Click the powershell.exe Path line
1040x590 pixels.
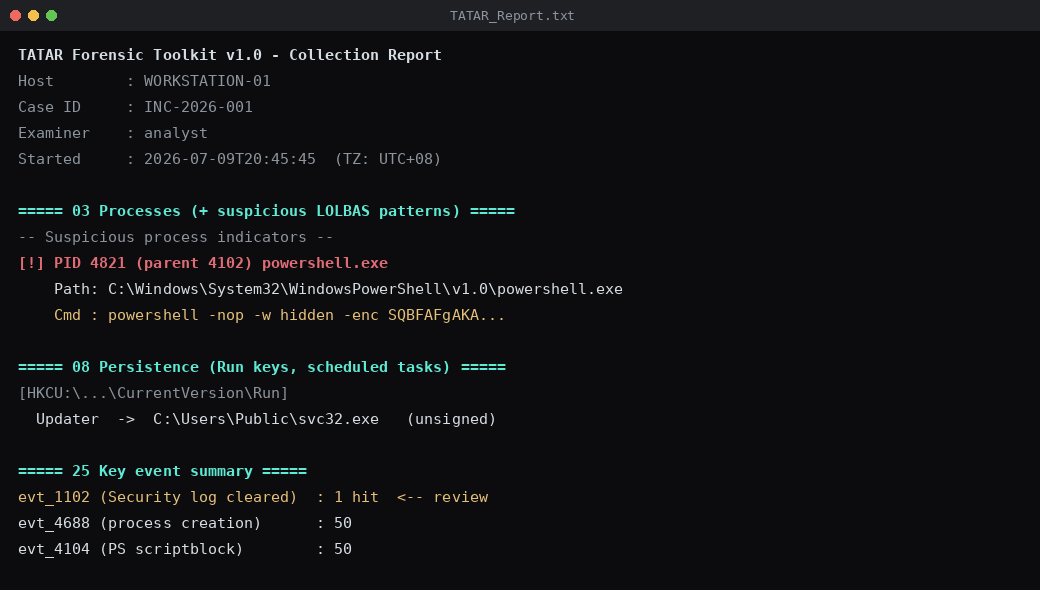[x=338, y=289]
